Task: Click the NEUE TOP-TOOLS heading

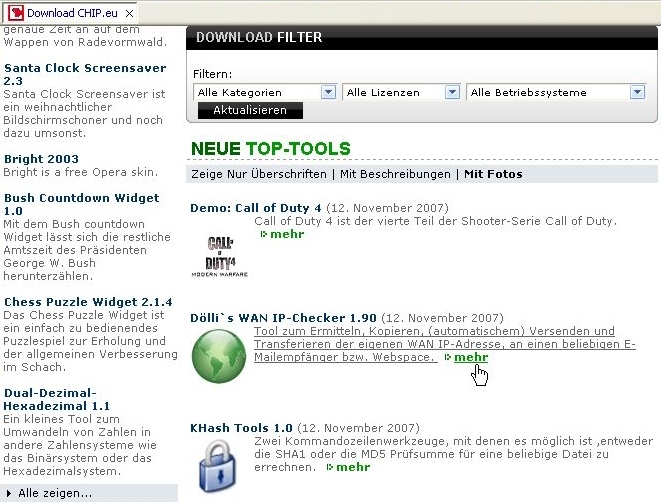Action: (x=271, y=149)
